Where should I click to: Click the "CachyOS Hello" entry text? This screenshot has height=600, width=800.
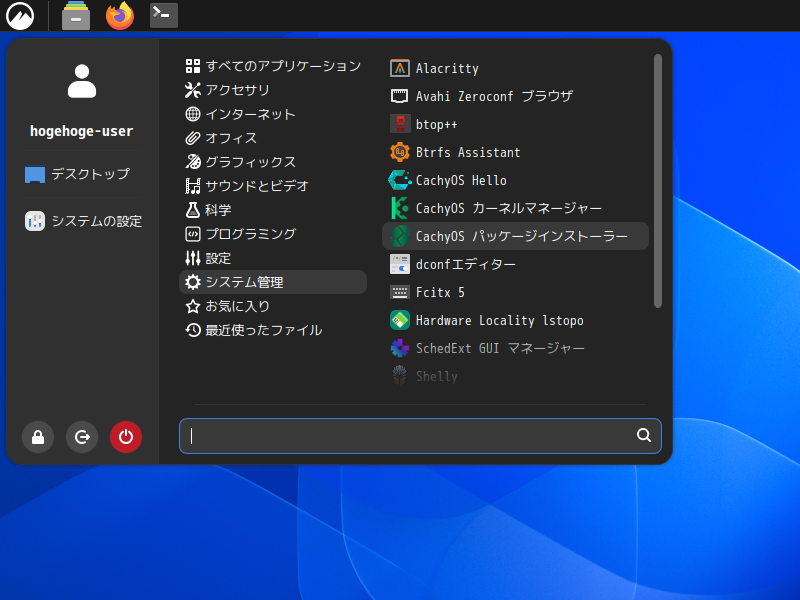[461, 180]
